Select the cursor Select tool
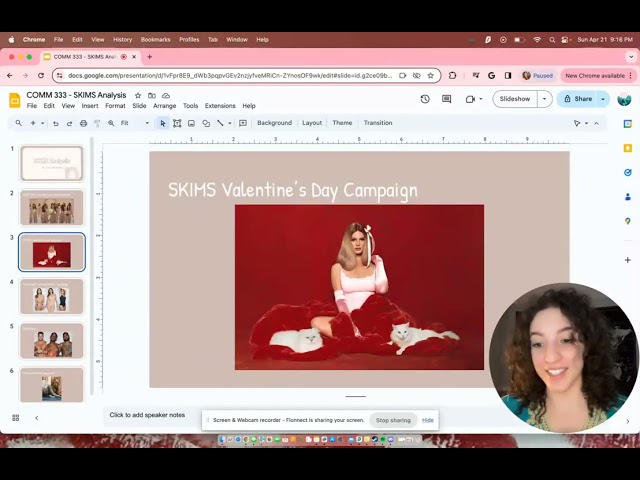The image size is (640, 480). [x=163, y=123]
